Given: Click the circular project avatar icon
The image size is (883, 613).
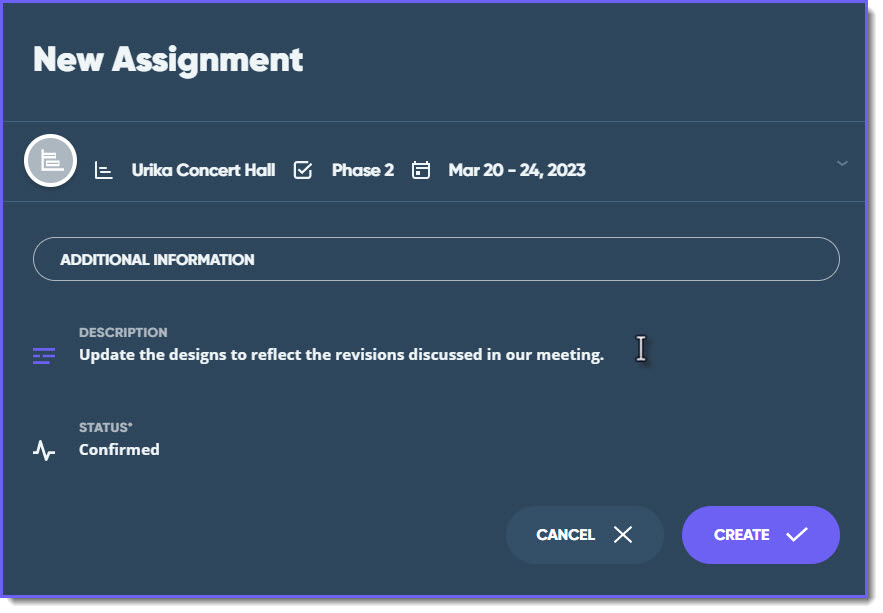Looking at the screenshot, I should tap(50, 160).
